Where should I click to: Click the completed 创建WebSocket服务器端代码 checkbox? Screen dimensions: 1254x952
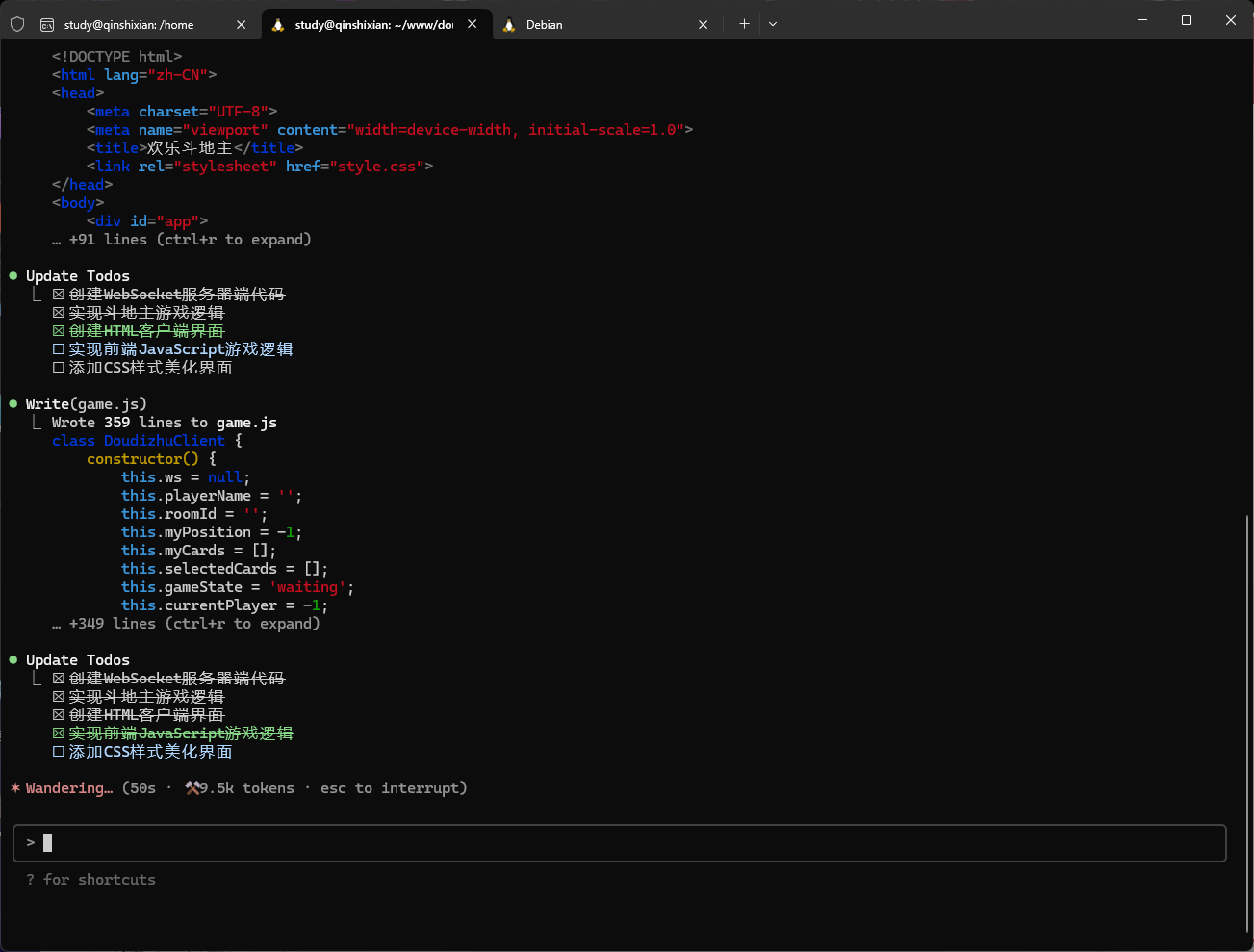point(58,294)
